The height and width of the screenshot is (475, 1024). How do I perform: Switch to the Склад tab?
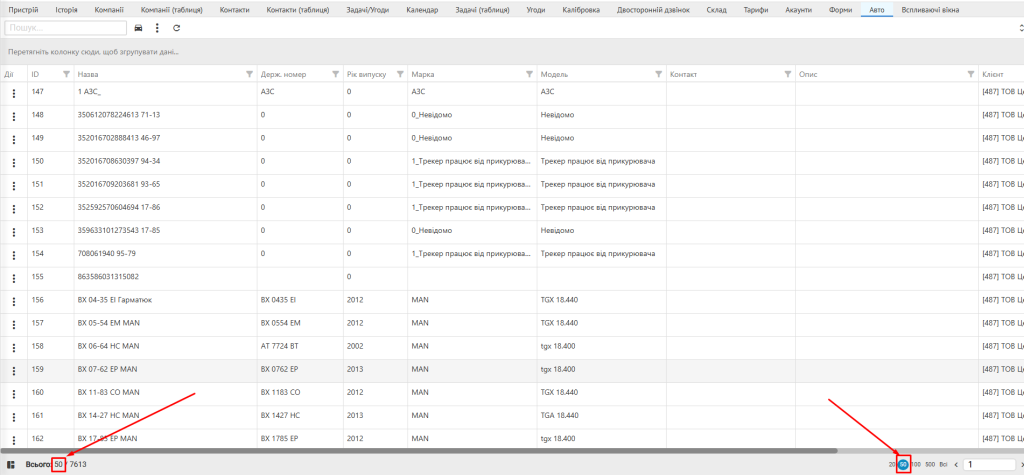(716, 10)
